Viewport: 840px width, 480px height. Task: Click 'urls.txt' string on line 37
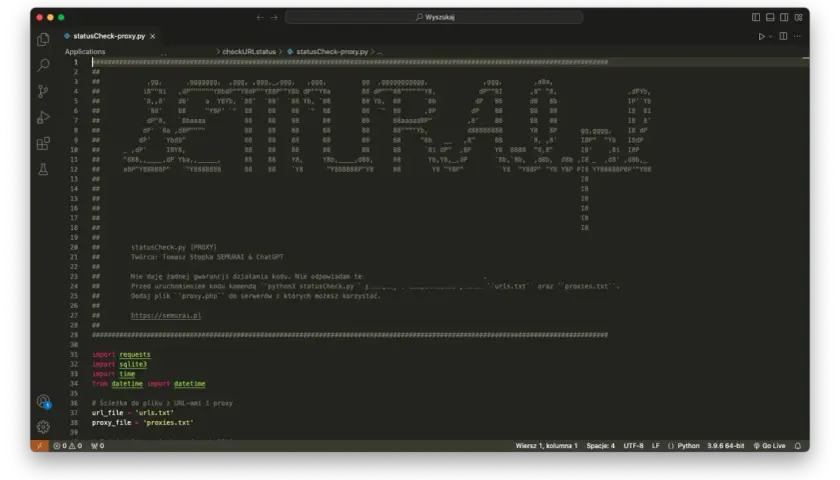coord(154,413)
